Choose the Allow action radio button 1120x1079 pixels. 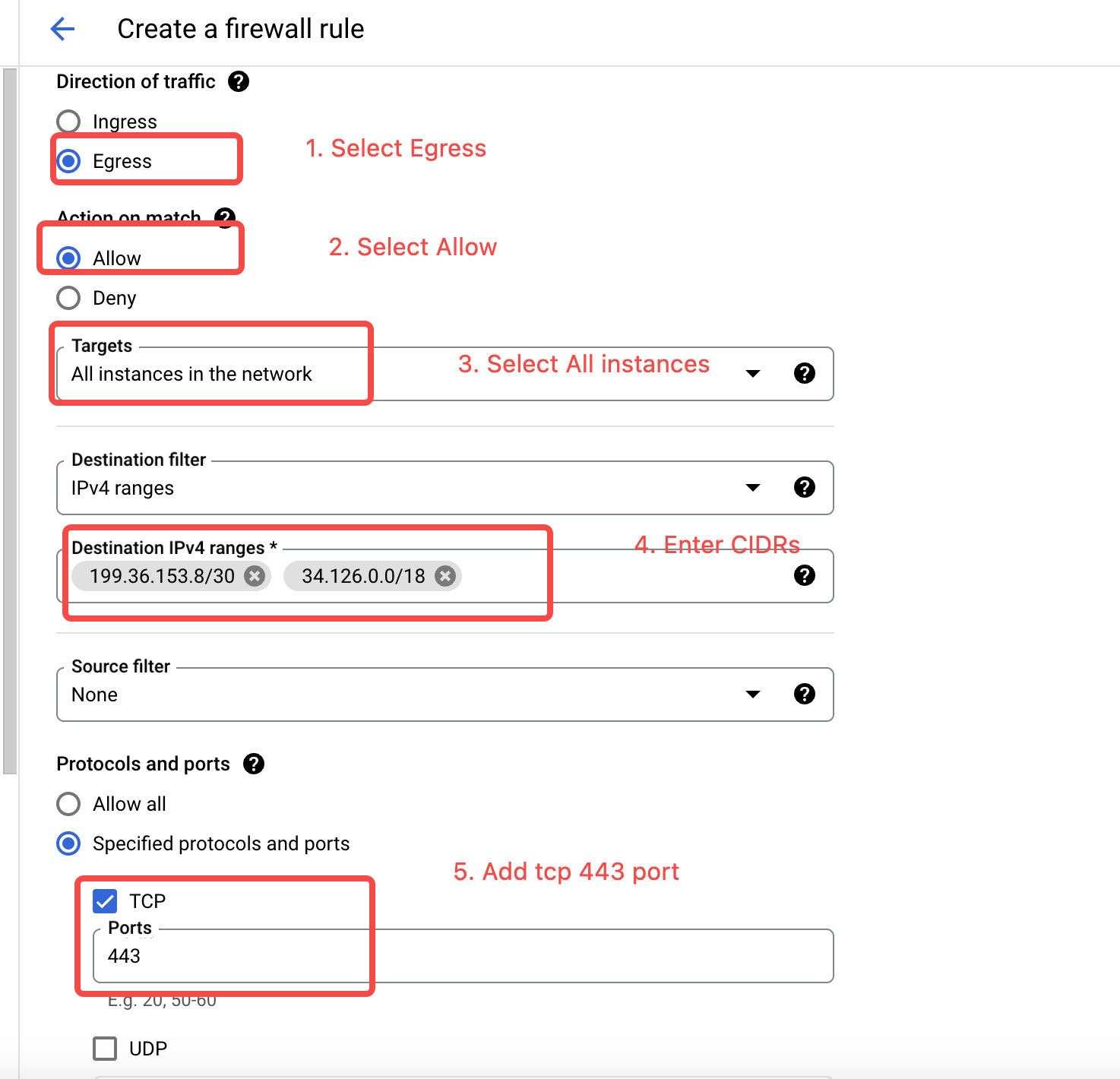(68, 258)
